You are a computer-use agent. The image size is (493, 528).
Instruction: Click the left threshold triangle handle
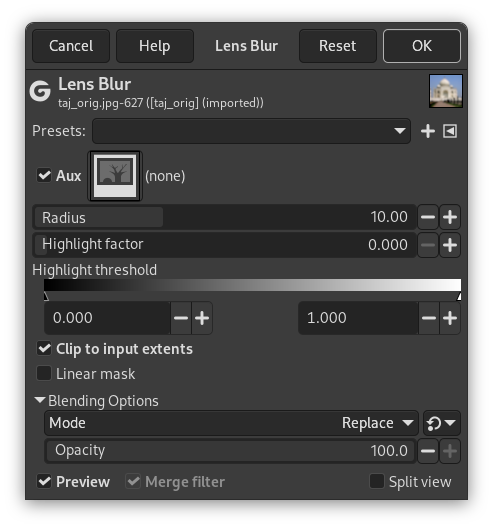pos(46,296)
